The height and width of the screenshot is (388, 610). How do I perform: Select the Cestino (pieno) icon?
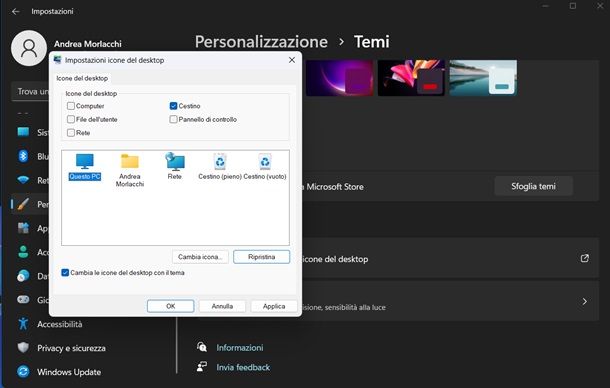coord(220,167)
